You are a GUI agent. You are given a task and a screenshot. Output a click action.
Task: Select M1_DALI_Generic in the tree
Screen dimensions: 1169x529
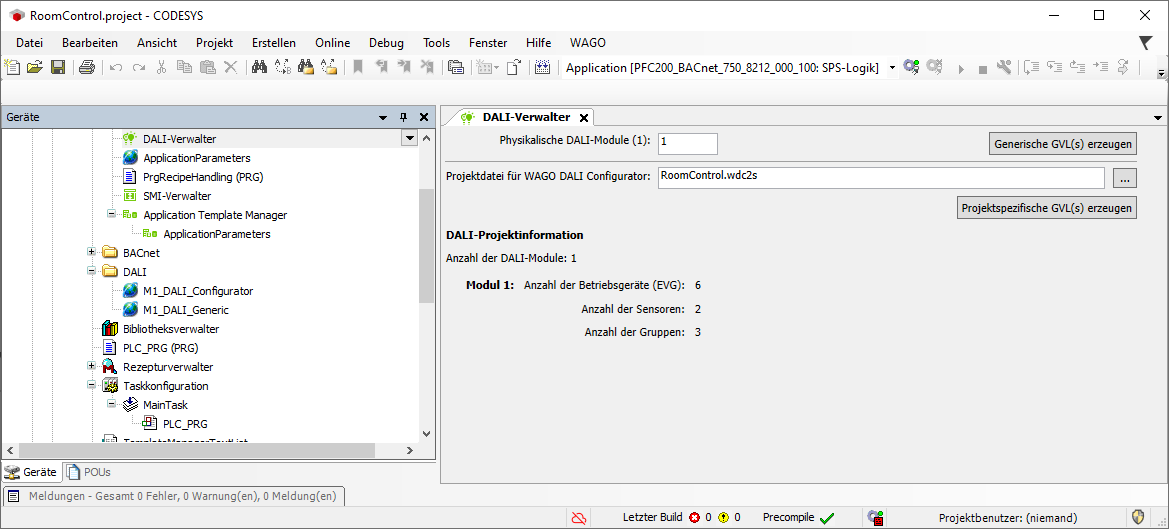186,310
